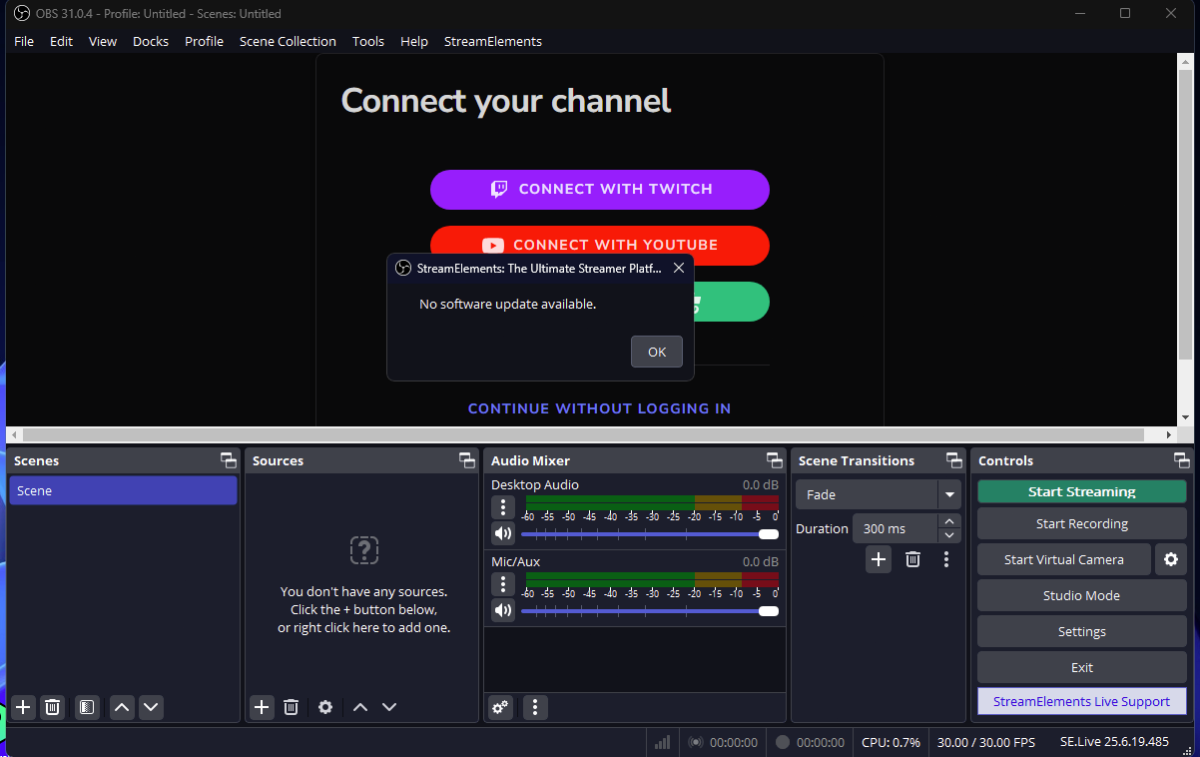Close the StreamElements update dialog

[x=679, y=268]
